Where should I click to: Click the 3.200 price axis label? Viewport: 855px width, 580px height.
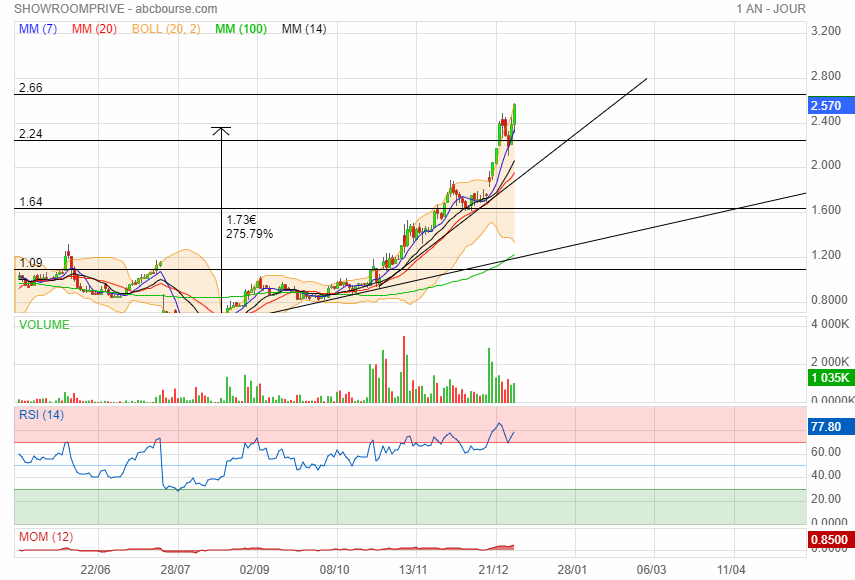(x=826, y=31)
